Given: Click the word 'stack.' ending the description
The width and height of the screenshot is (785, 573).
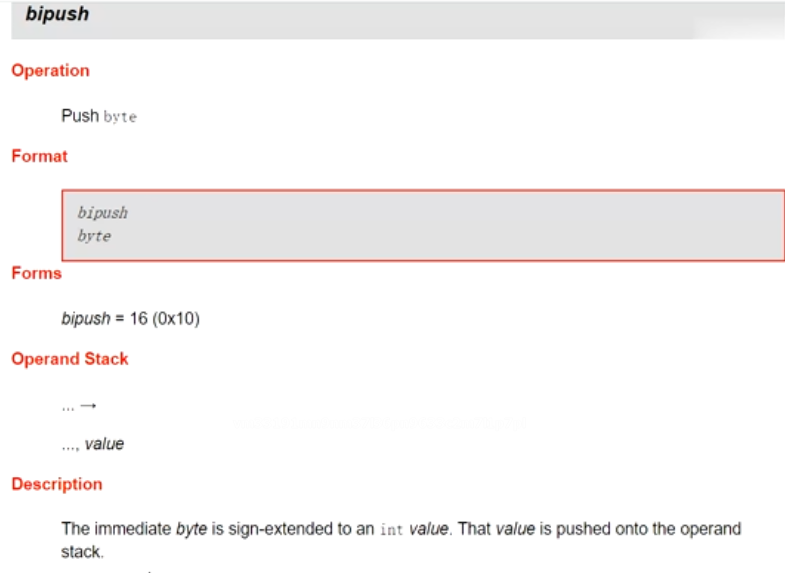Looking at the screenshot, I should point(82,551).
